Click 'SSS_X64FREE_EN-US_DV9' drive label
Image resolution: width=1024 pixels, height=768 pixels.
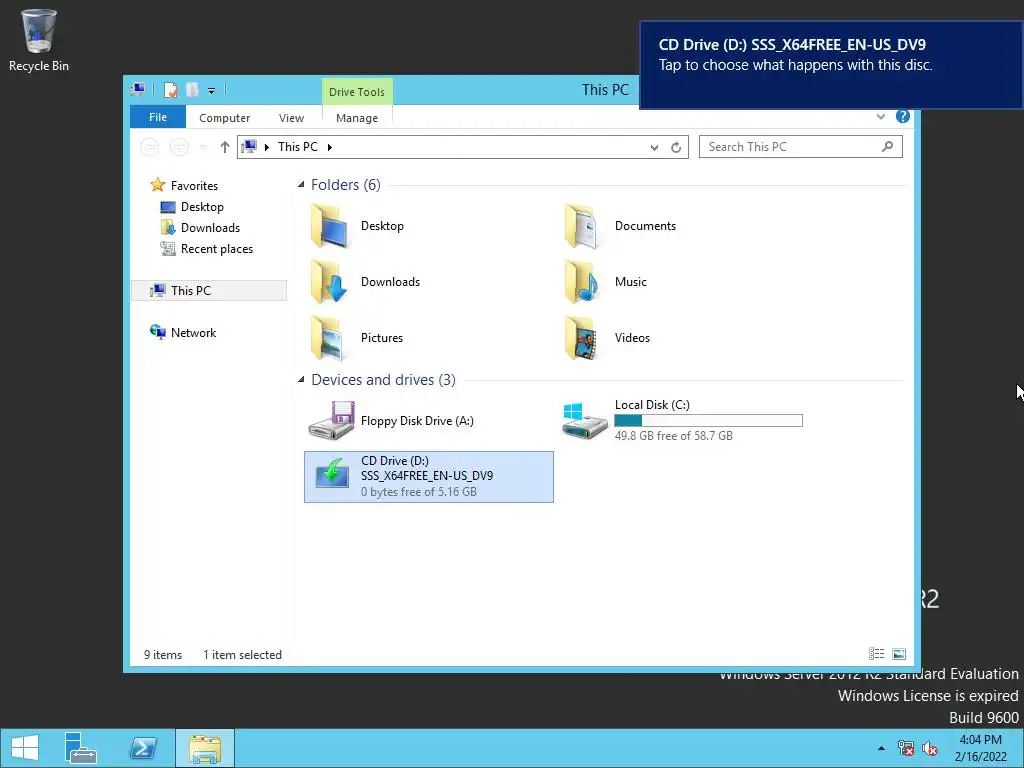click(427, 476)
